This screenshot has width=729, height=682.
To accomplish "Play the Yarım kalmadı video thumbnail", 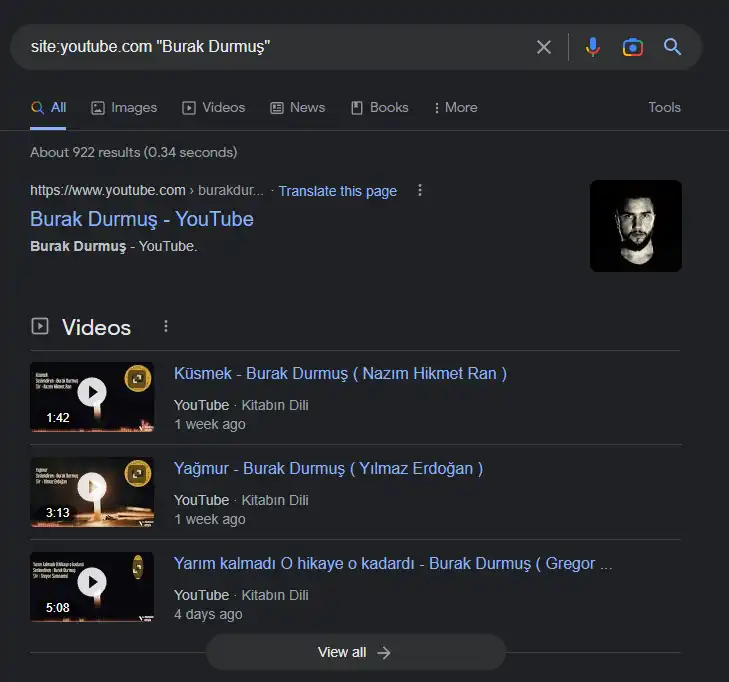I will tap(92, 587).
